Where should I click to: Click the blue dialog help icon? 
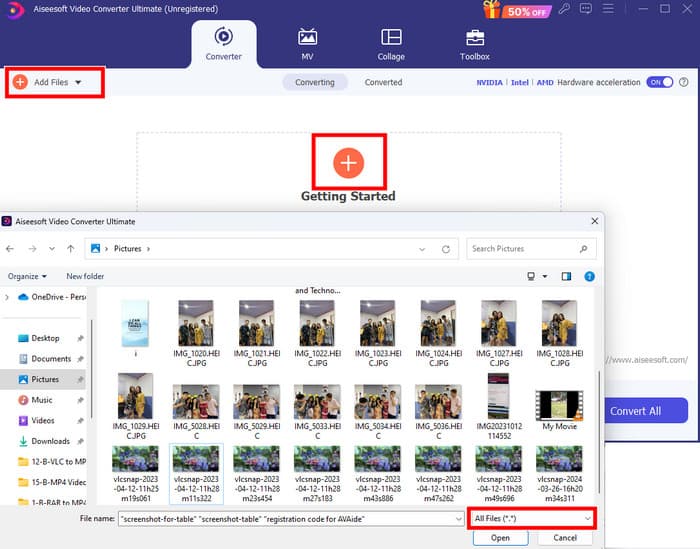point(589,276)
